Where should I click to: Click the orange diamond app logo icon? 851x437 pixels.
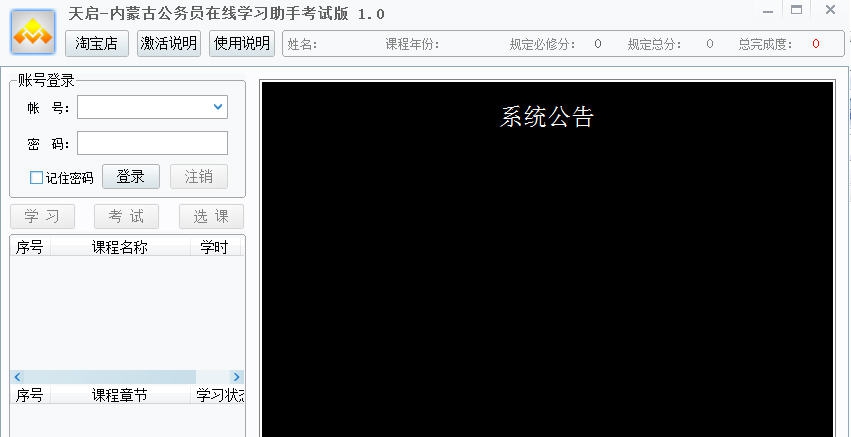pos(33,32)
